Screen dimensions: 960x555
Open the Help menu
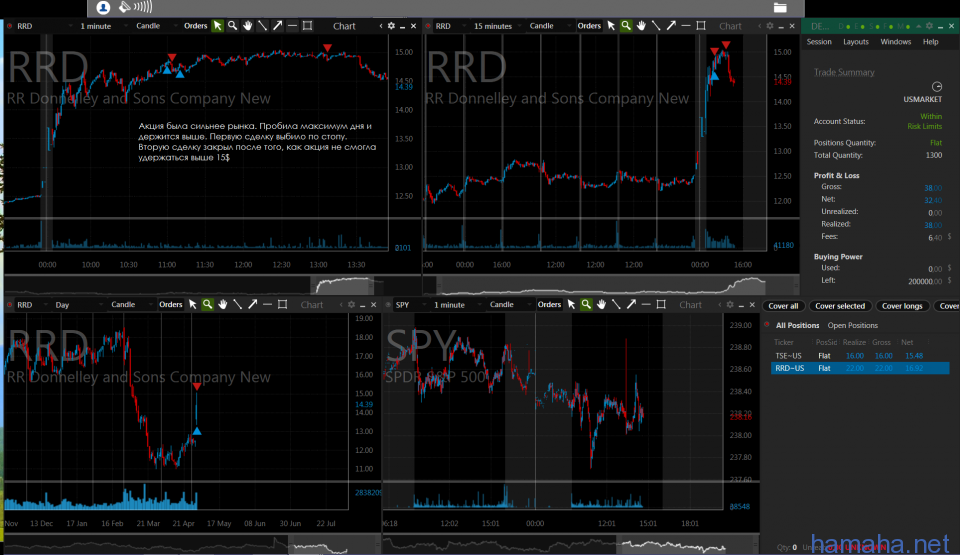click(x=931, y=42)
